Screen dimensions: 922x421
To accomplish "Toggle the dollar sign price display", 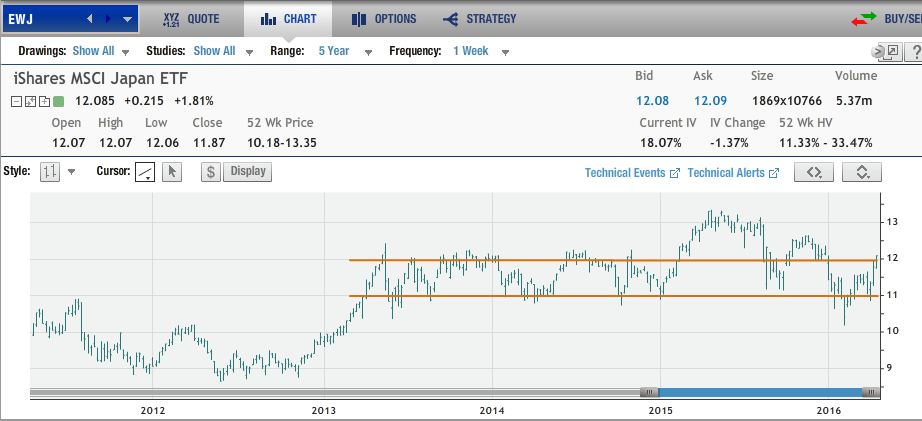I will [x=211, y=172].
